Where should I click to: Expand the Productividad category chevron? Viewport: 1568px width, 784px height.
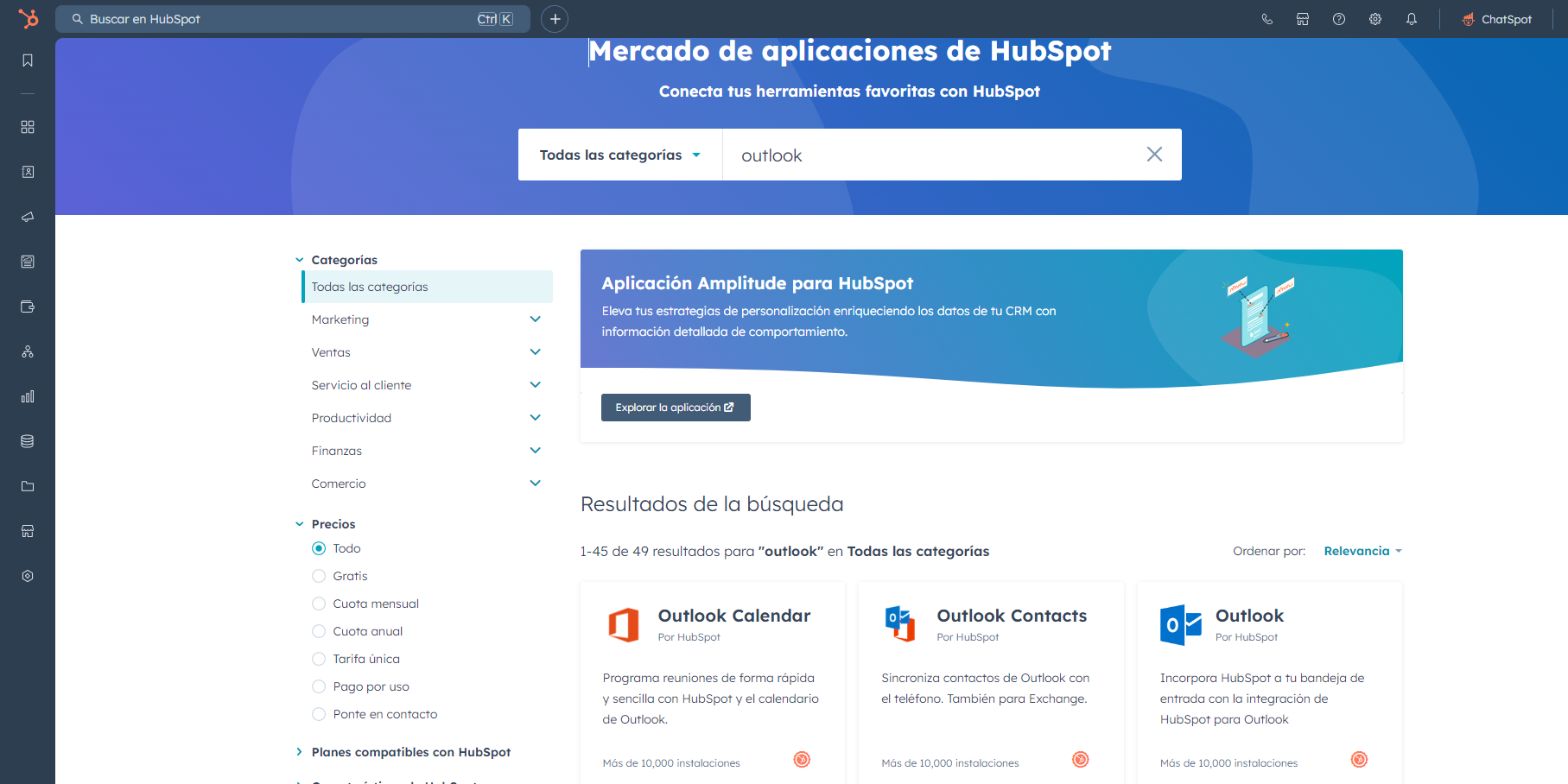click(535, 418)
